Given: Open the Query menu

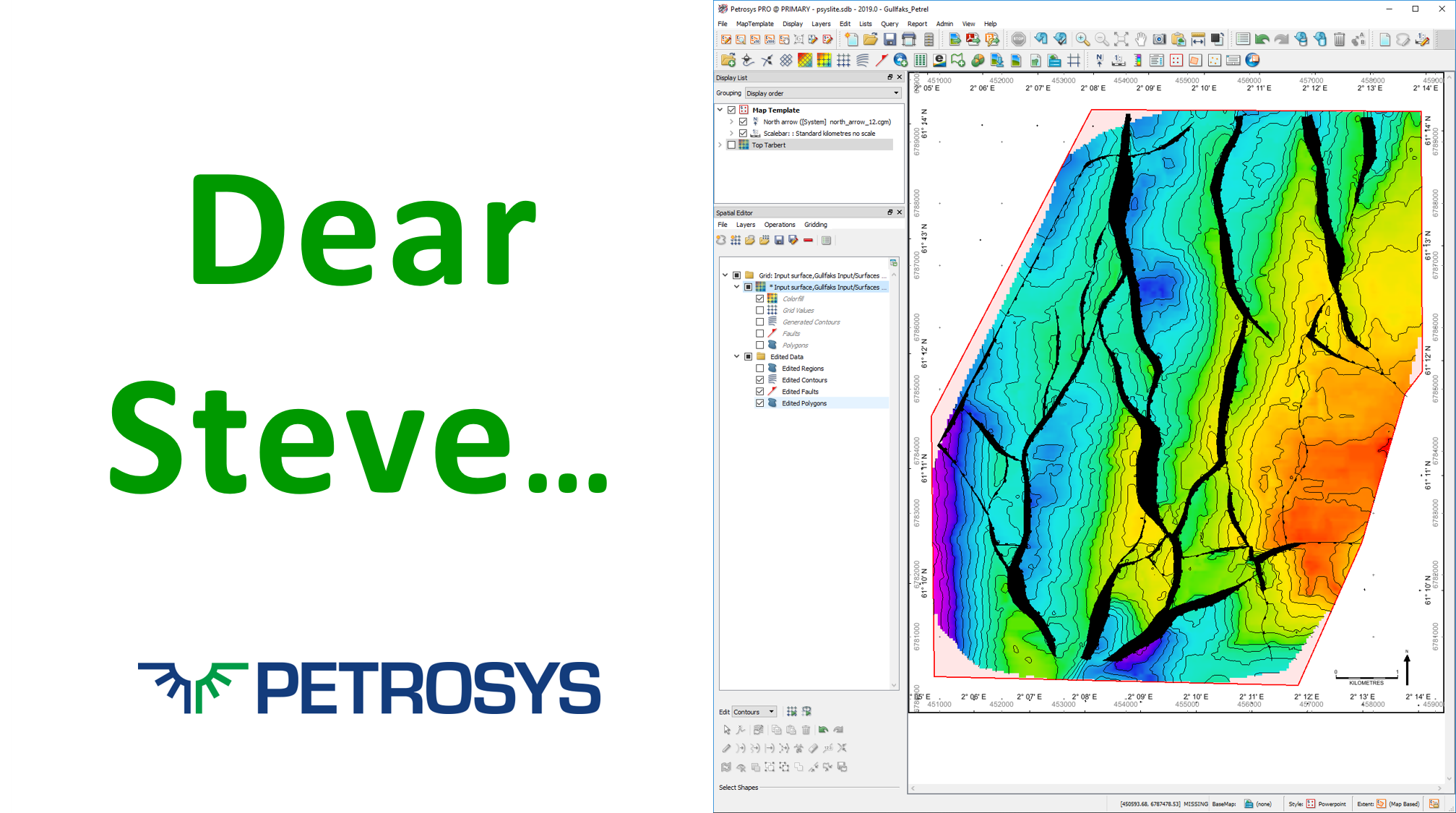Looking at the screenshot, I should (x=889, y=24).
